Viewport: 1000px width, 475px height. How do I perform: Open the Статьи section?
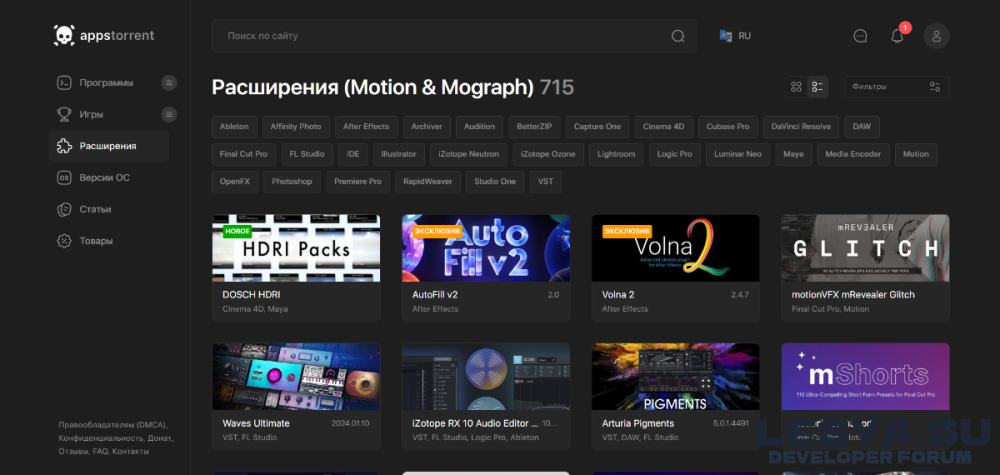point(95,209)
